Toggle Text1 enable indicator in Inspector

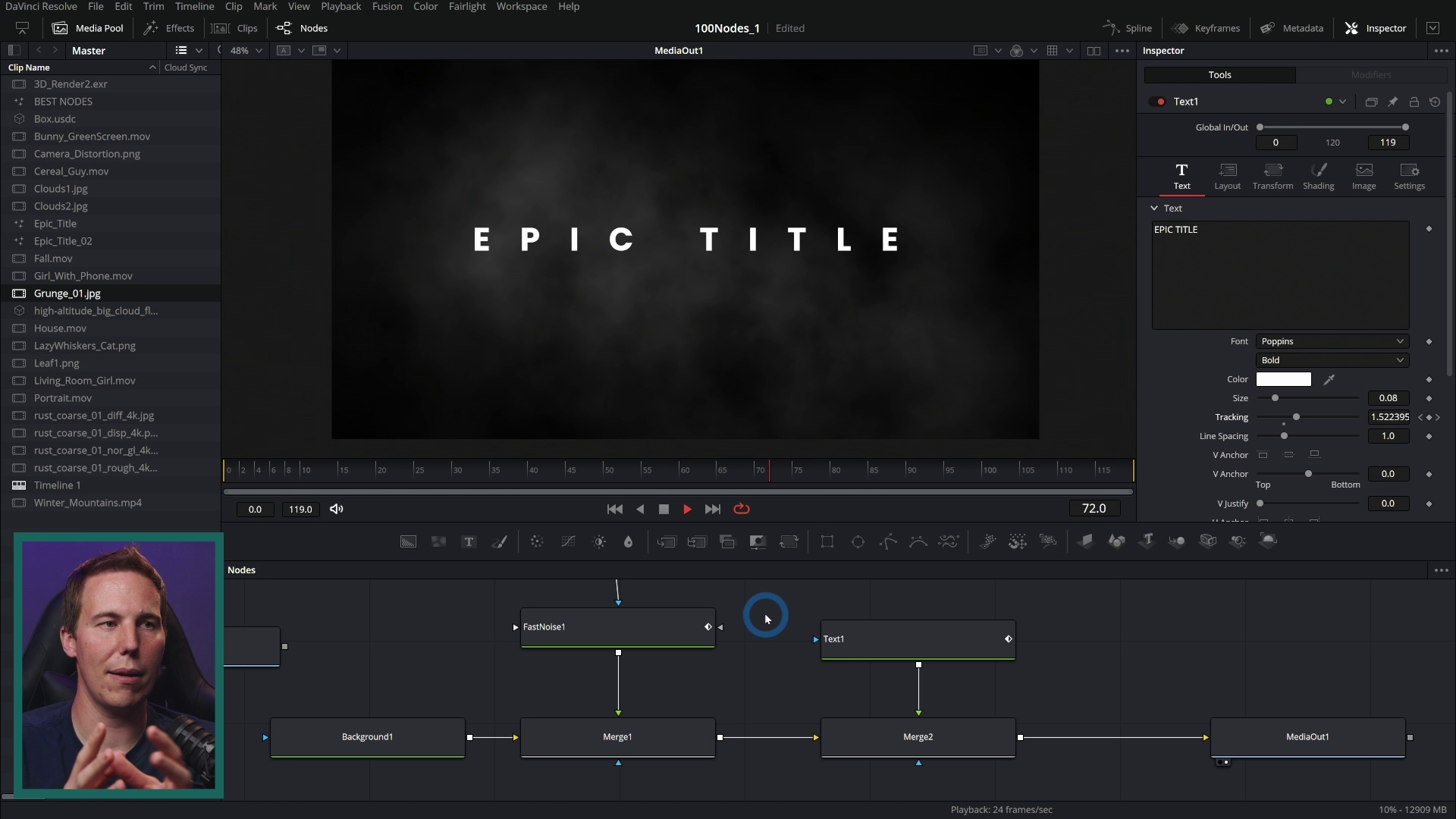(x=1159, y=102)
